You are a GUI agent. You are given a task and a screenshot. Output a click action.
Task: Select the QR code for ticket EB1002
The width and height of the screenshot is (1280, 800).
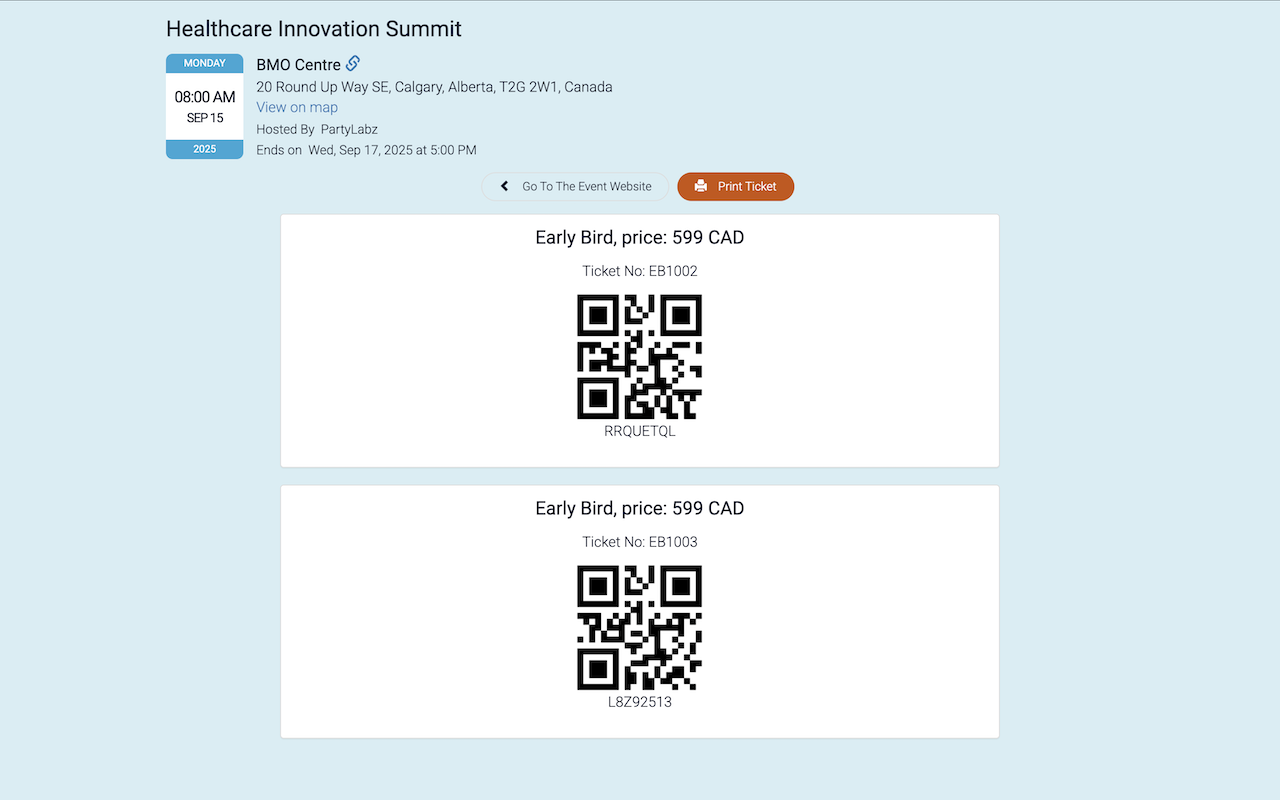tap(640, 357)
